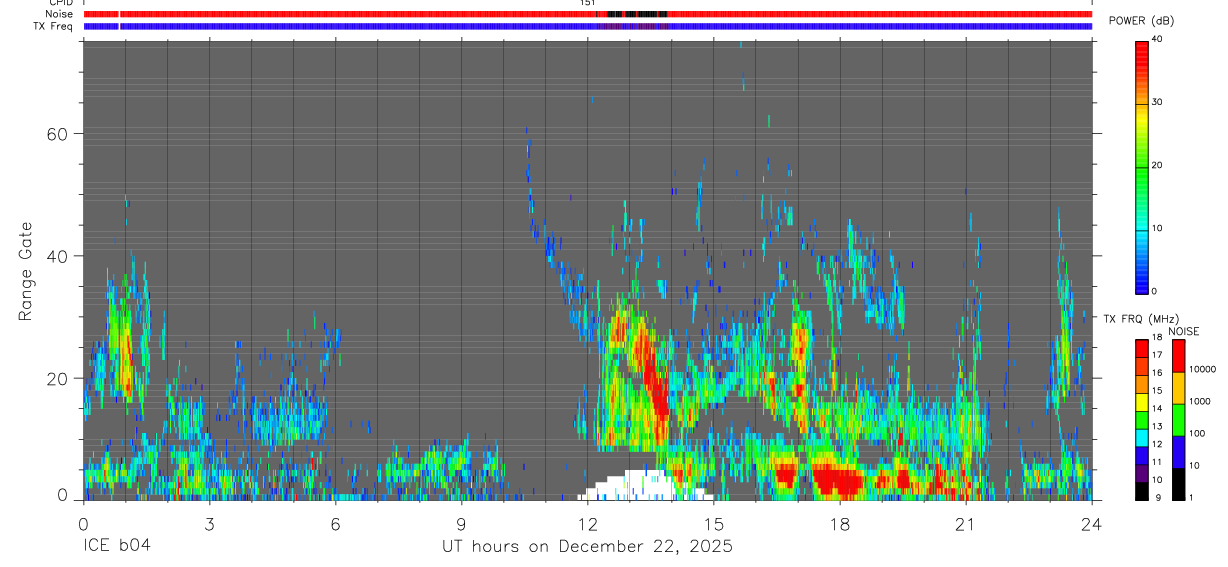Click the 13 label on TX FRQ scale

point(1157,426)
